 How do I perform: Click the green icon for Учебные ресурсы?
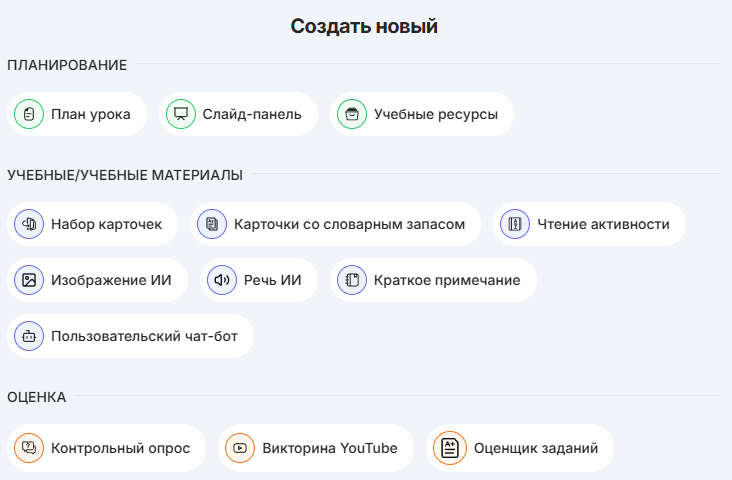click(352, 114)
